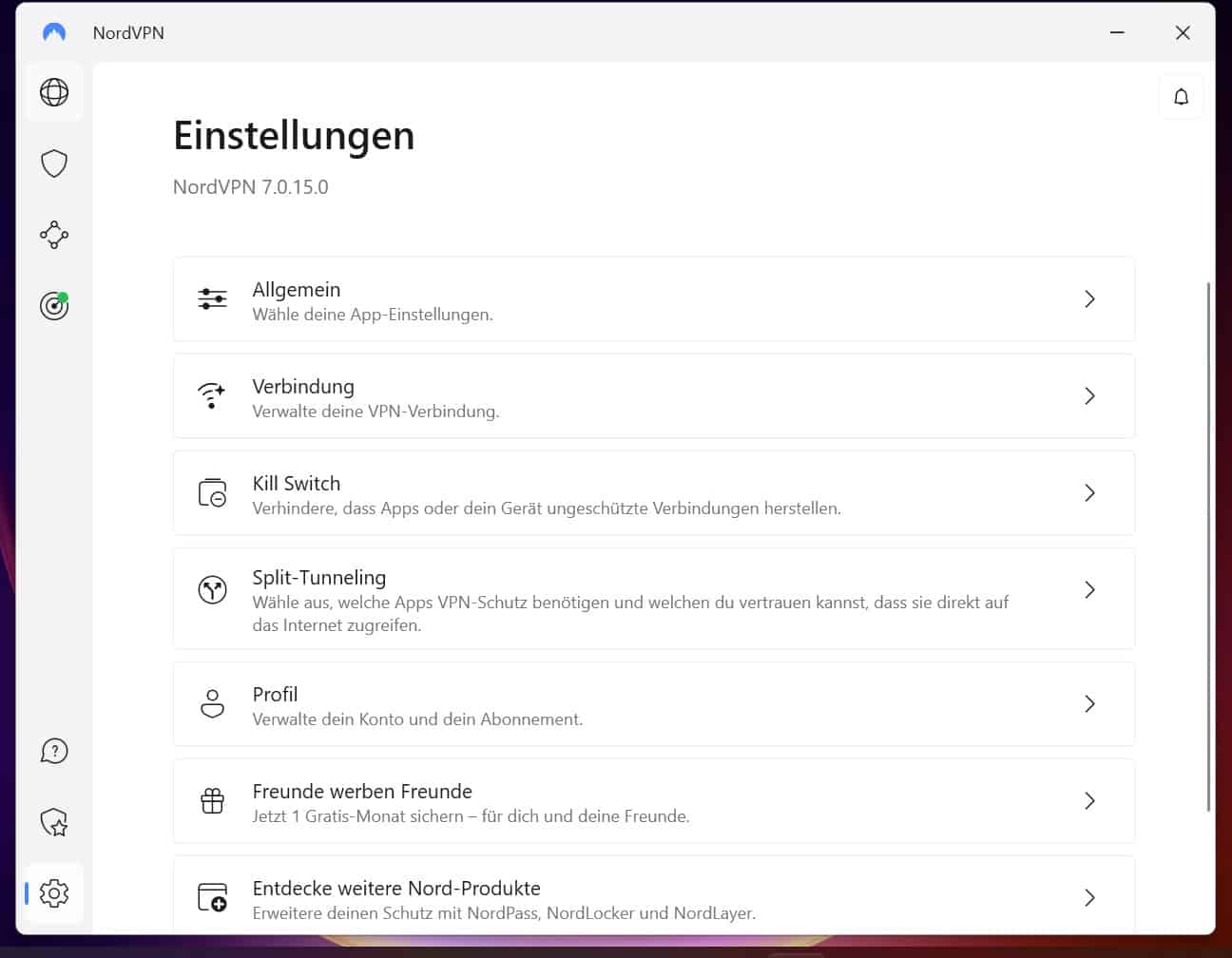This screenshot has height=958, width=1232.
Task: Click the Kill Switch window icon
Action: click(x=212, y=493)
